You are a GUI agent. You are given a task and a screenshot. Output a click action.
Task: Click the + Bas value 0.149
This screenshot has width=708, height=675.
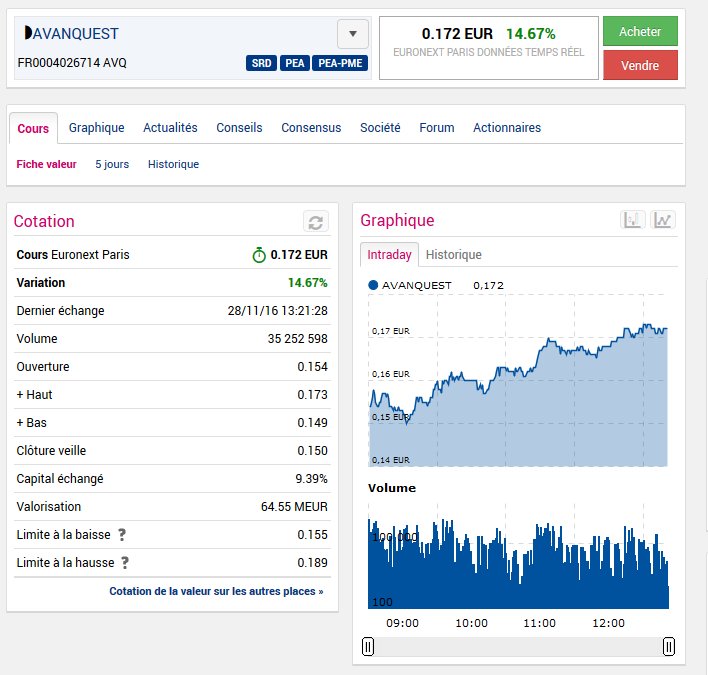pyautogui.click(x=312, y=423)
